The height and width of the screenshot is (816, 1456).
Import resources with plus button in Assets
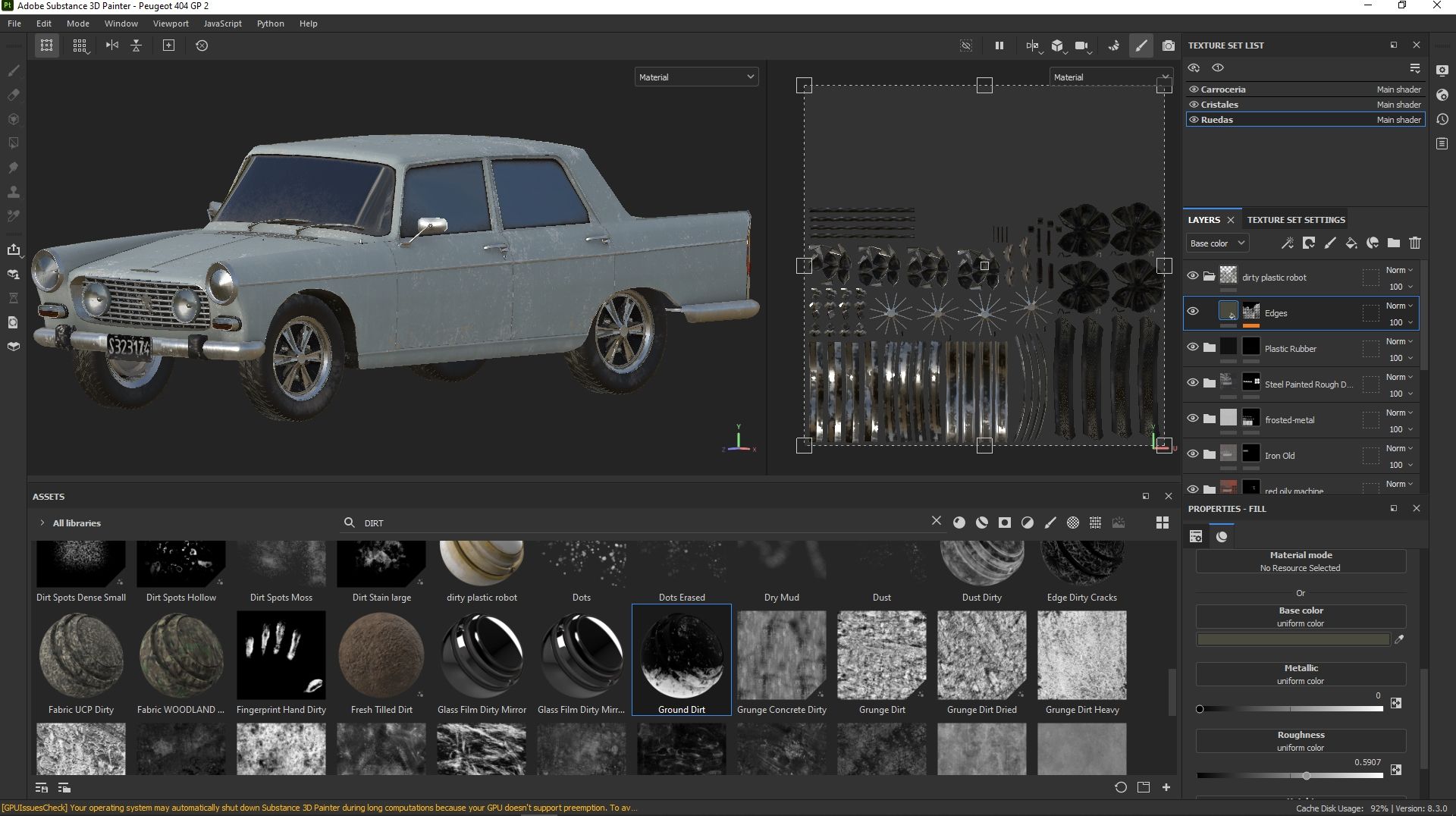(x=1166, y=787)
